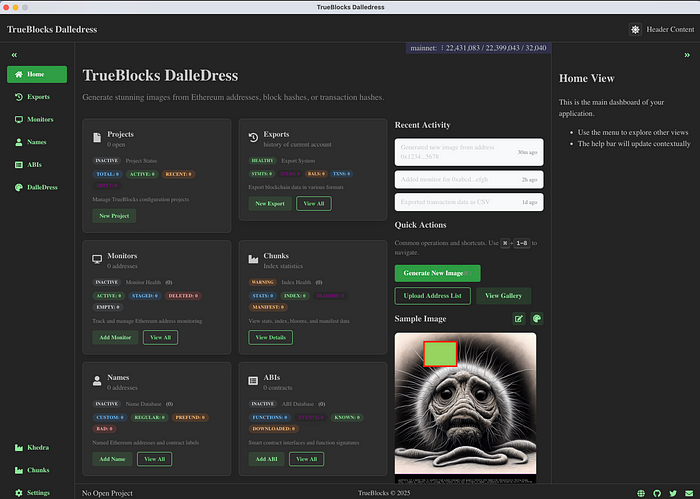The height and width of the screenshot is (499, 700).
Task: Click the Exports card history icon
Action: pyautogui.click(x=253, y=137)
